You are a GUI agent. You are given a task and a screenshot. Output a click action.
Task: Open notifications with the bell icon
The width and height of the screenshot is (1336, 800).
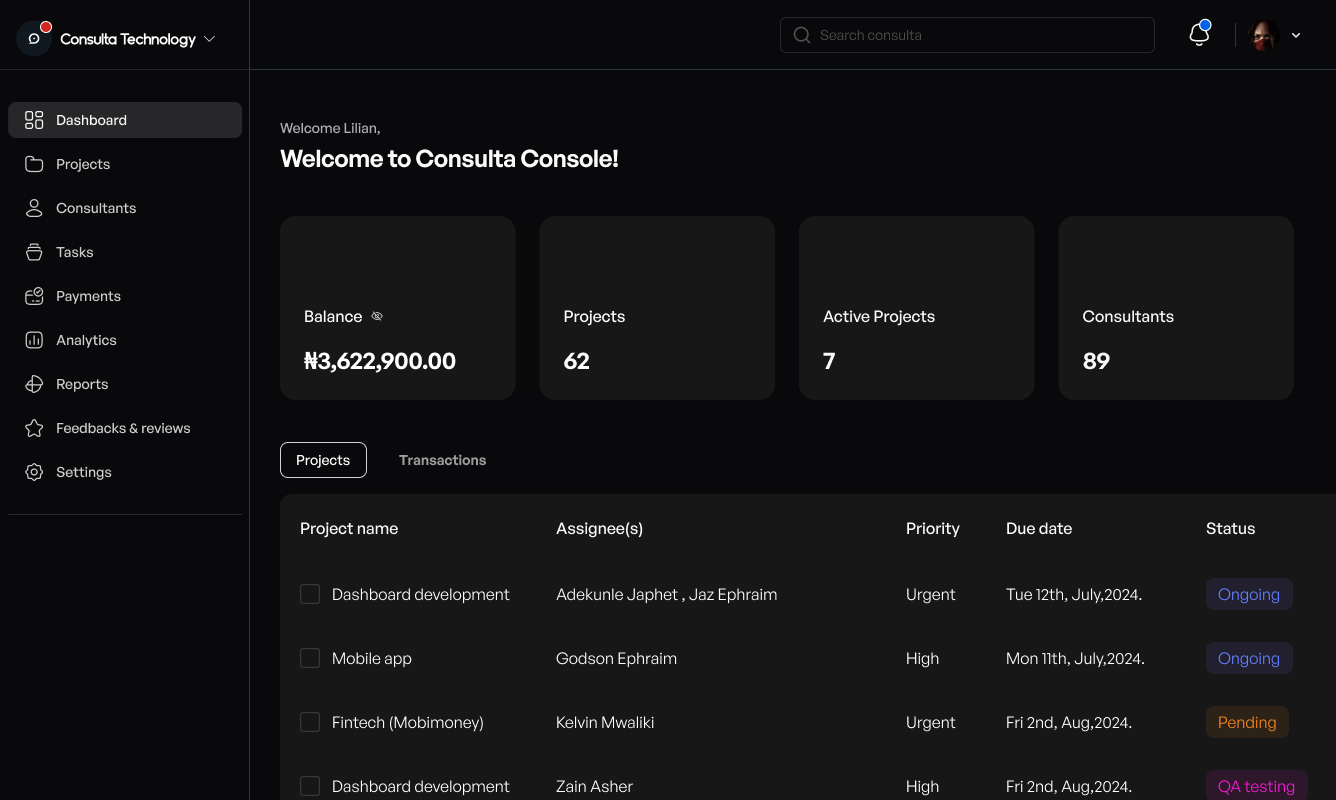(1199, 35)
